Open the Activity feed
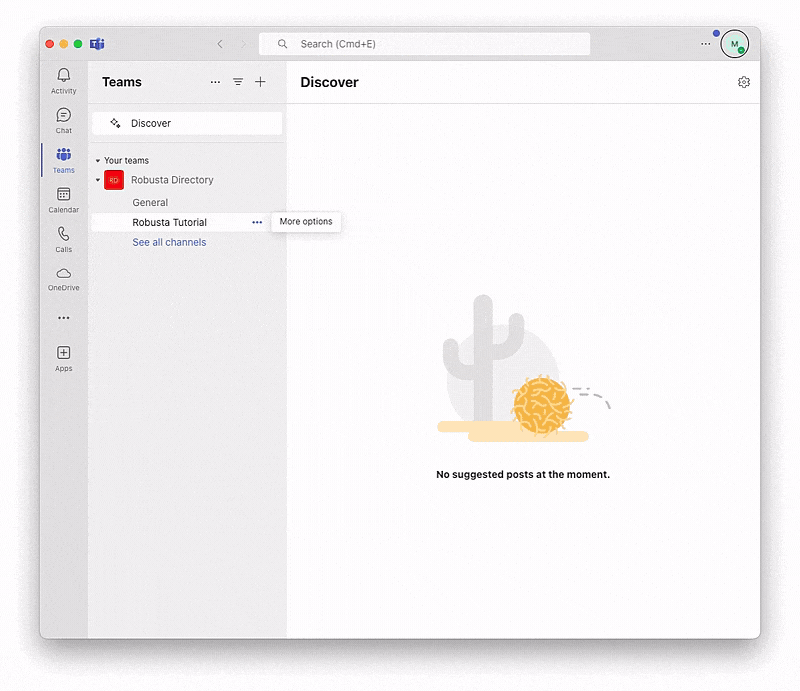This screenshot has width=800, height=691. click(63, 81)
